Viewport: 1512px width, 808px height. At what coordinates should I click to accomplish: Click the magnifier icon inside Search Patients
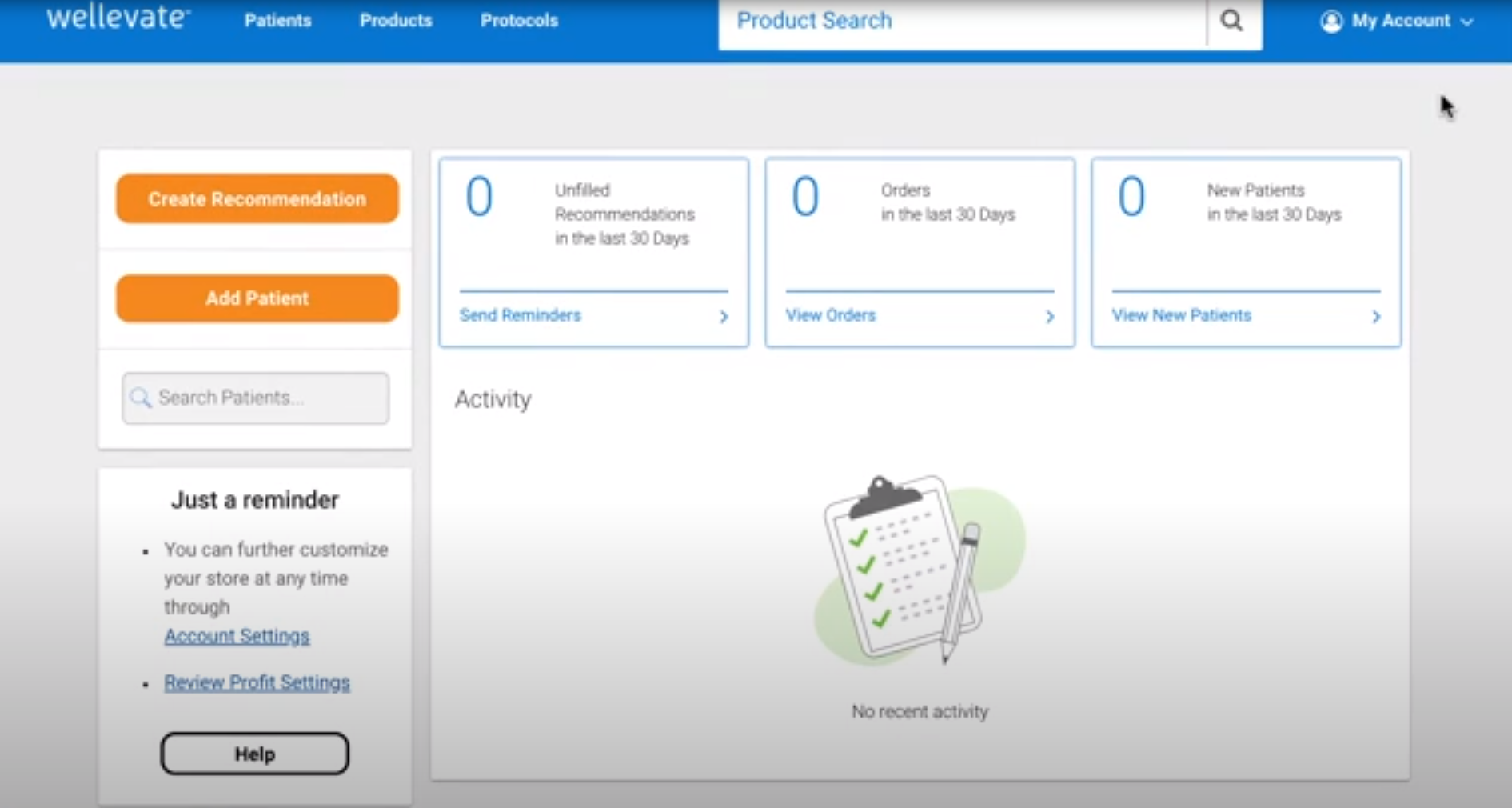click(x=141, y=398)
